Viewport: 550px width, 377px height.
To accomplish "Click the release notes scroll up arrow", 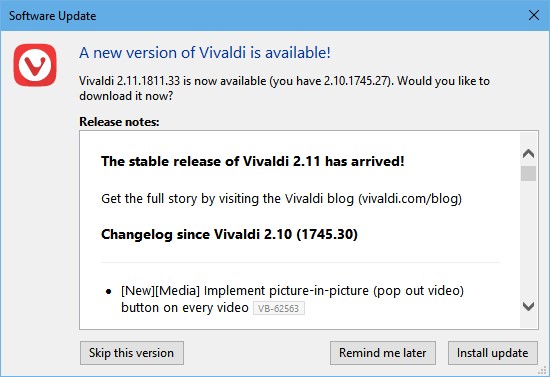I will [528, 153].
